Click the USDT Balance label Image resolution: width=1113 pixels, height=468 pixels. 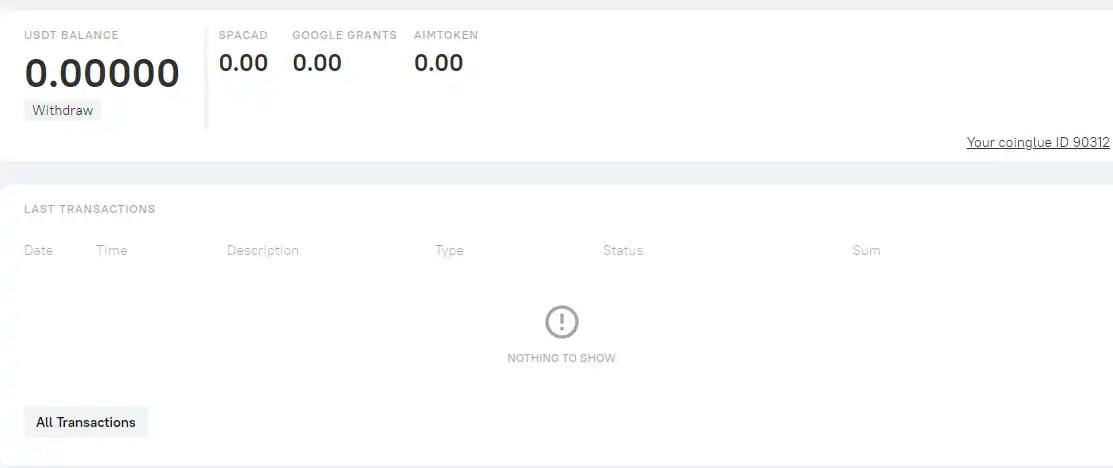coord(71,35)
